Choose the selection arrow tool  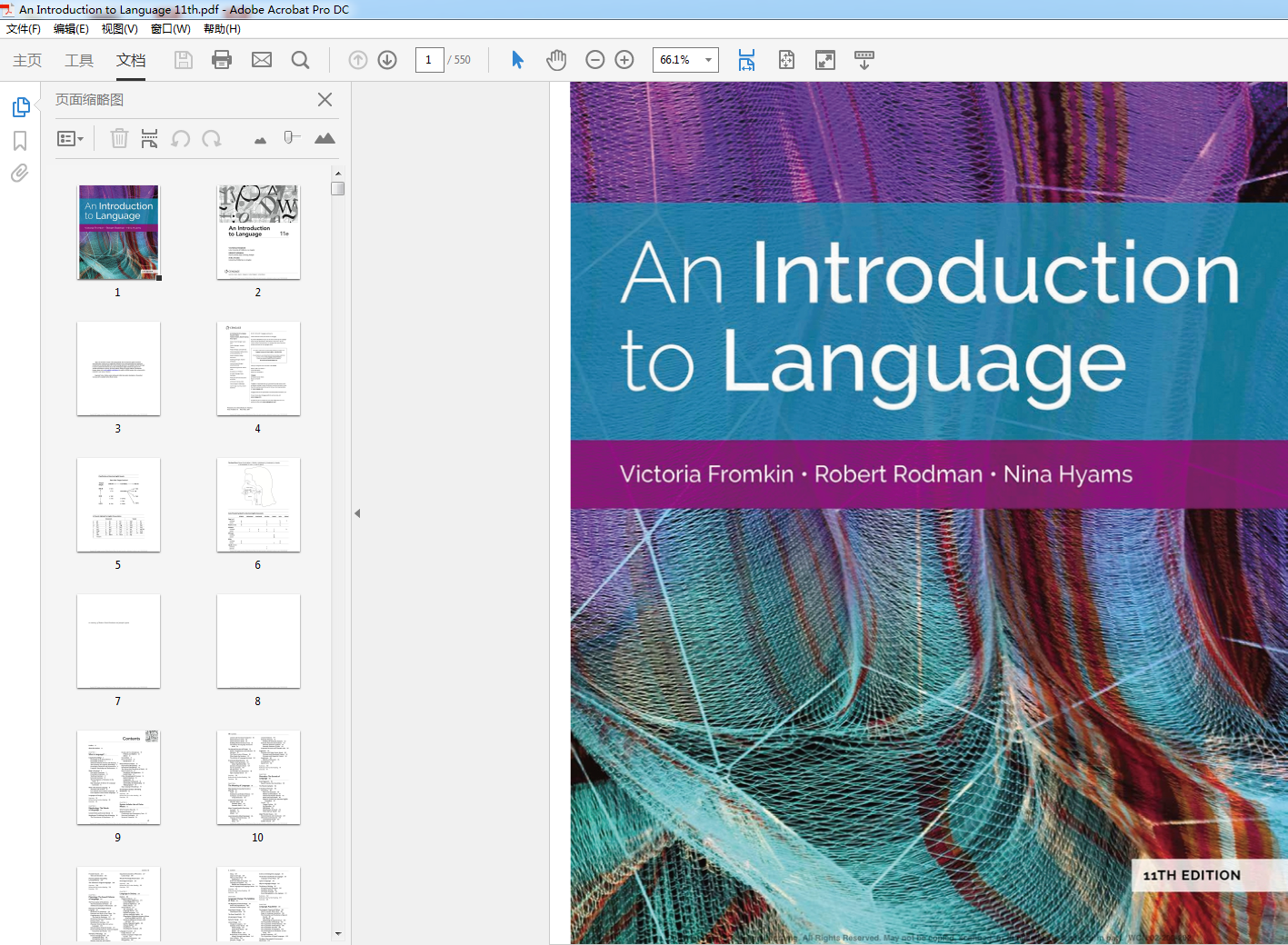coord(517,60)
